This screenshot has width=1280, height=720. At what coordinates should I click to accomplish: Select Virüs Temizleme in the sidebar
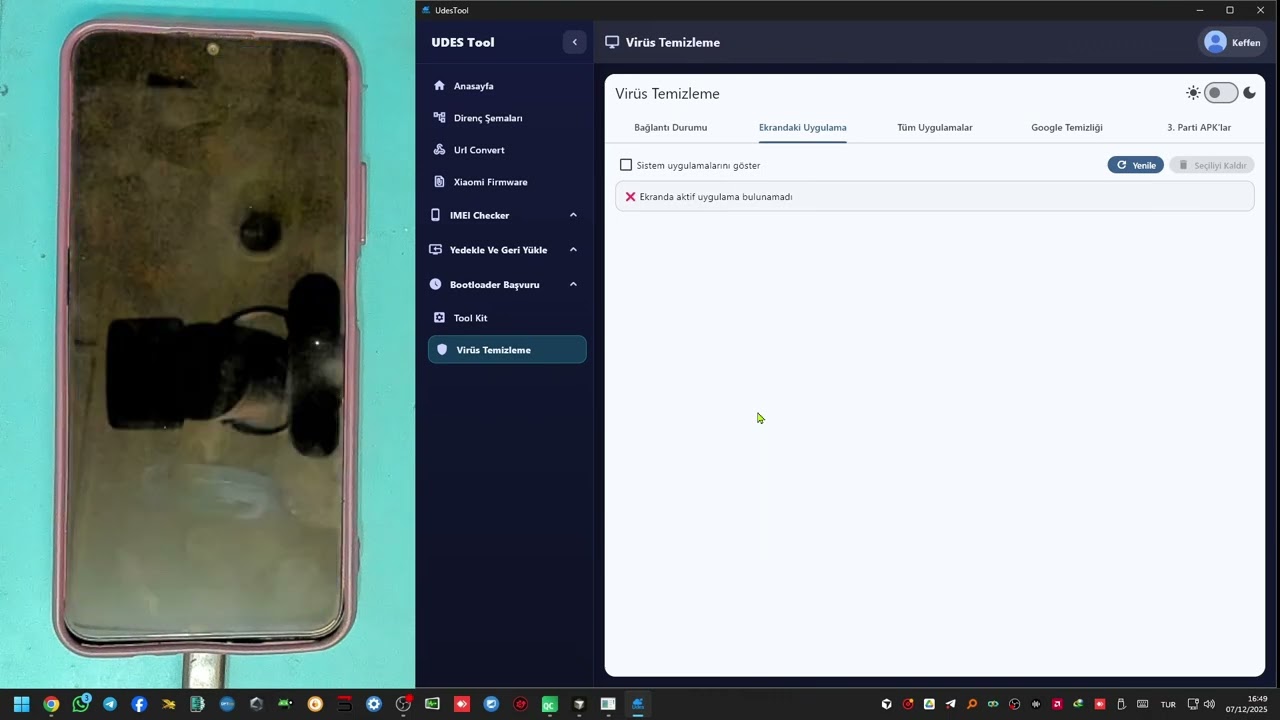[x=507, y=350]
